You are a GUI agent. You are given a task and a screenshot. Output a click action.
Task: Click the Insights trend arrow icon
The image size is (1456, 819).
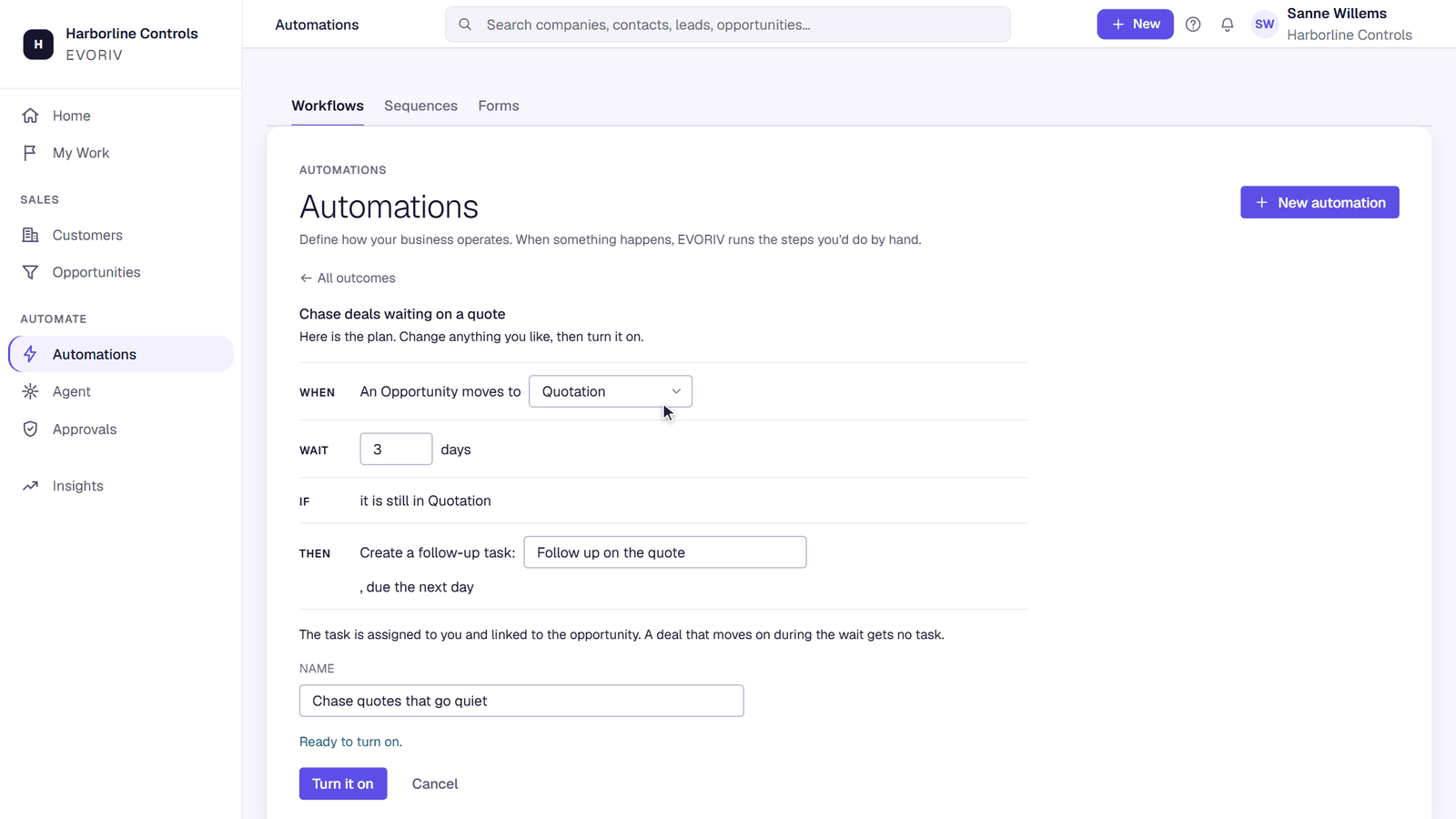coord(30,486)
